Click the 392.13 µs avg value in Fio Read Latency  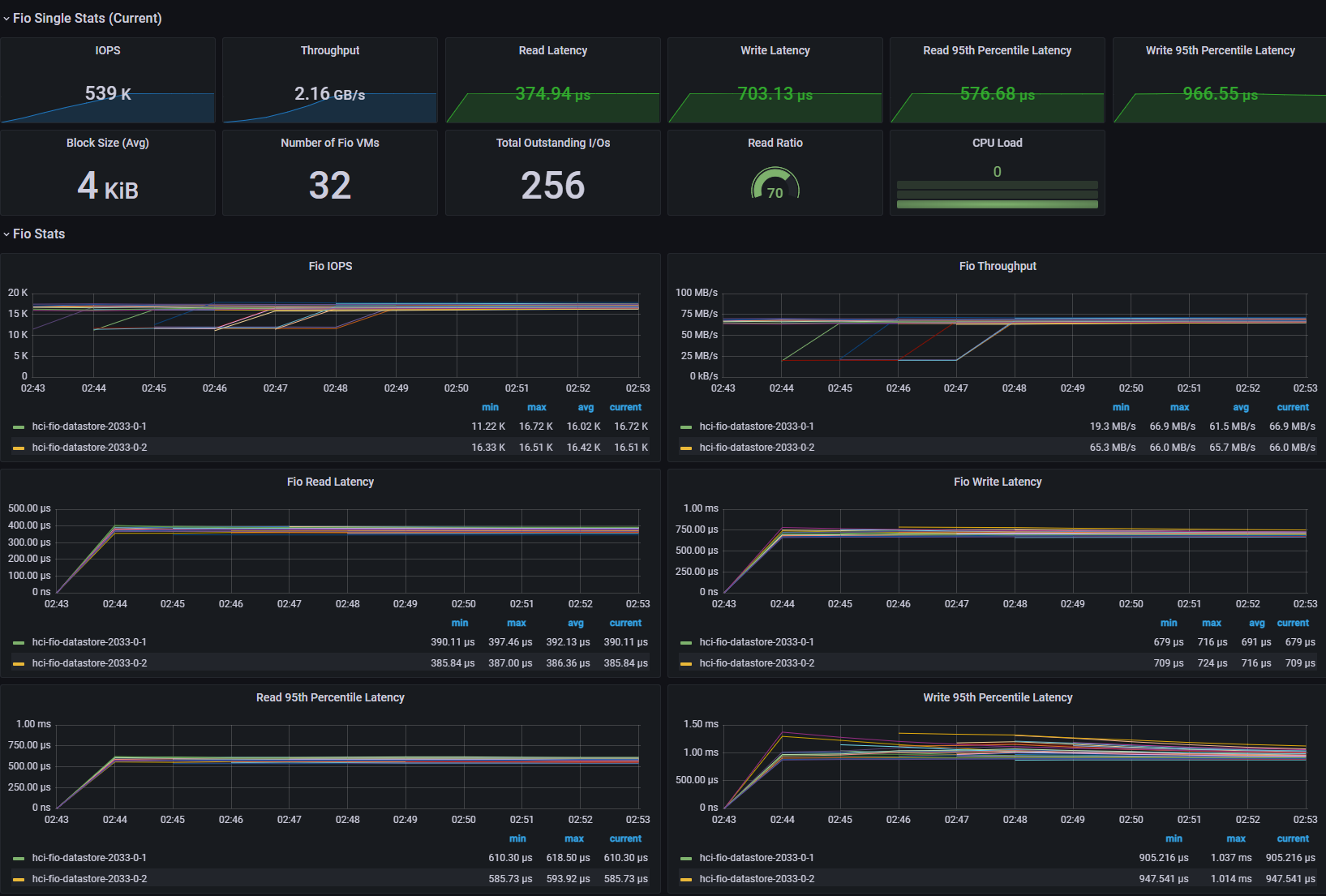point(568,642)
